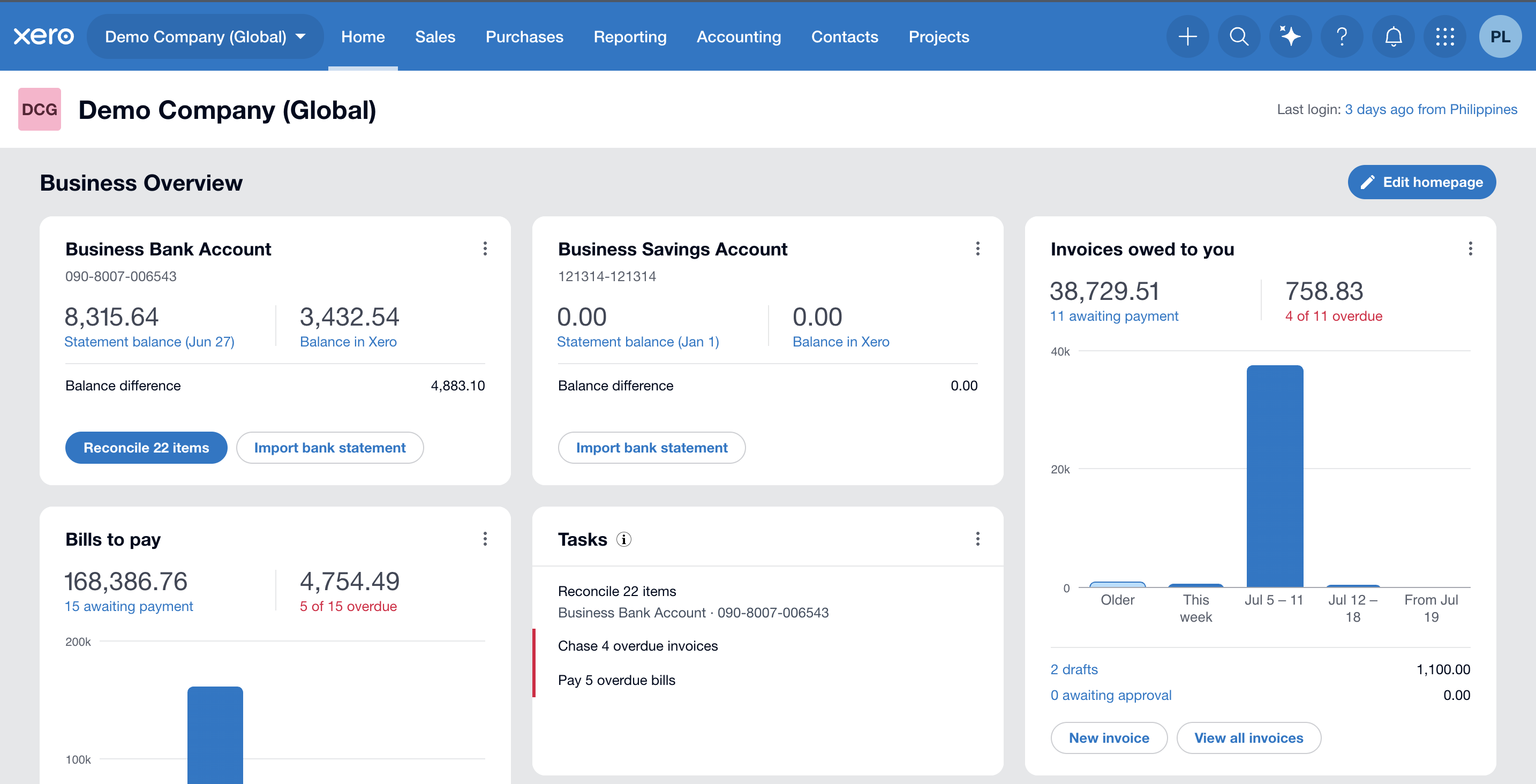Click the 4,883.10 balance difference value
1536x784 pixels.
click(x=458, y=386)
